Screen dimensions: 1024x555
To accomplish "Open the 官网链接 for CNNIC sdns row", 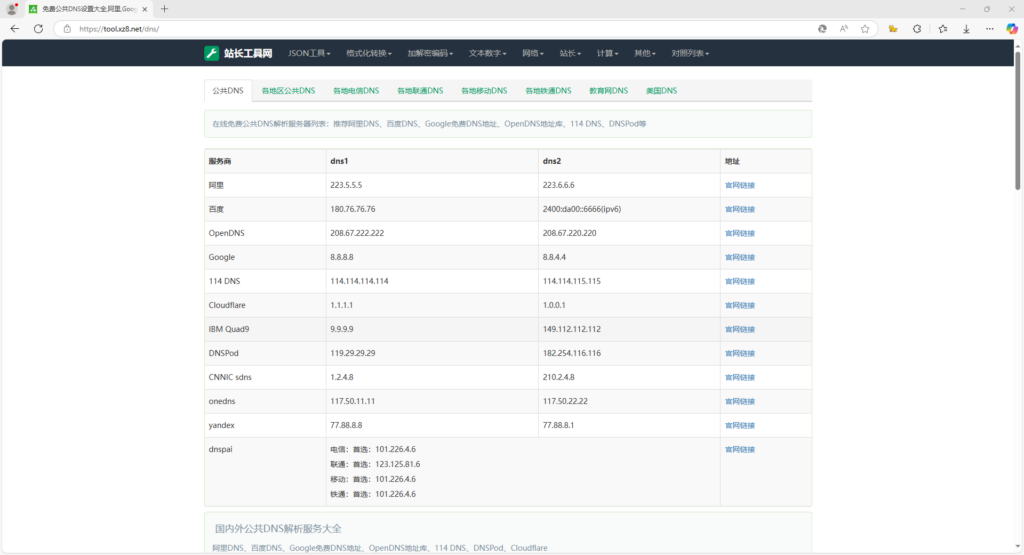I will 740,377.
